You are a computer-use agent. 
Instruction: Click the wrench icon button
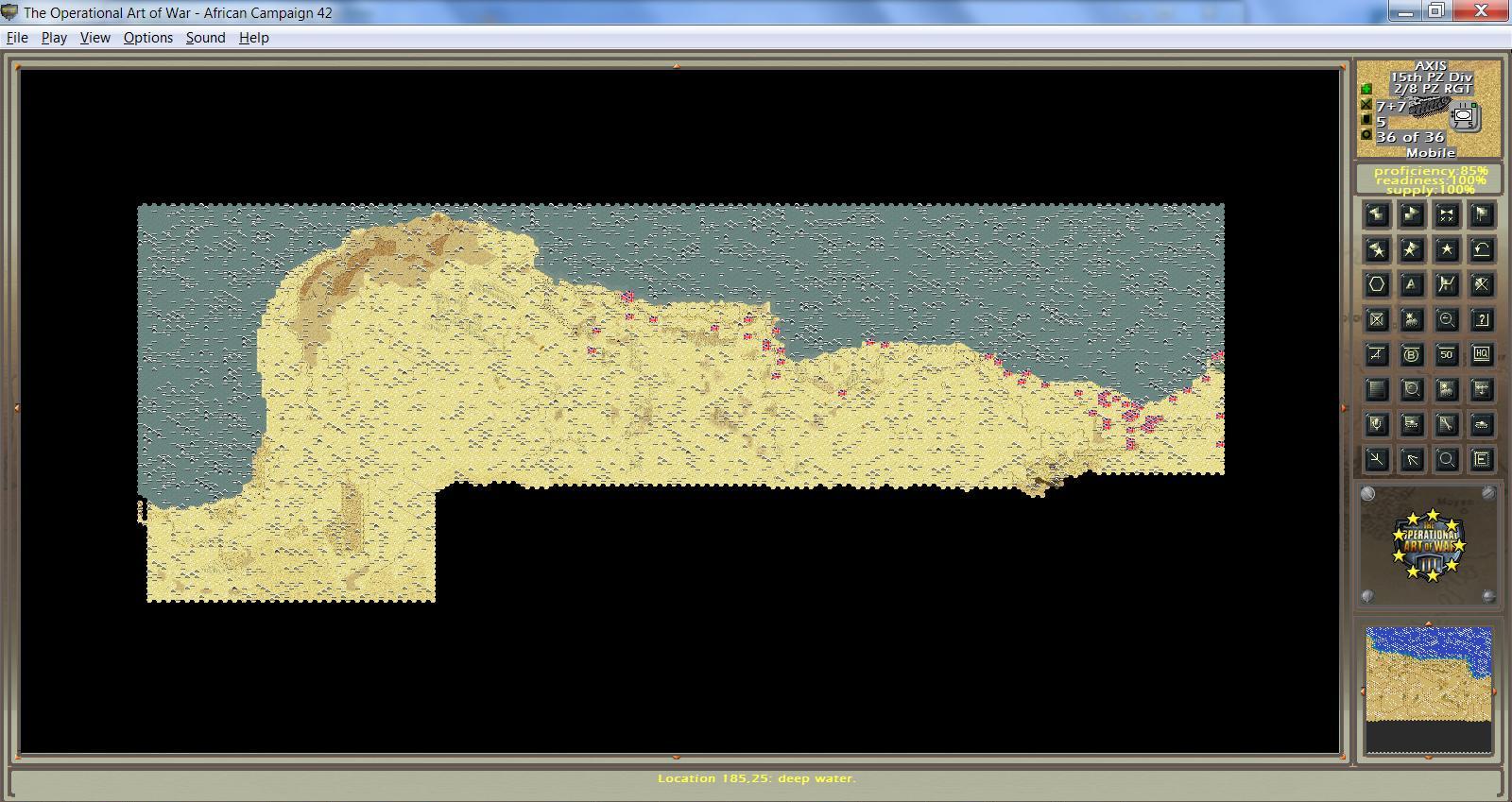[1447, 424]
